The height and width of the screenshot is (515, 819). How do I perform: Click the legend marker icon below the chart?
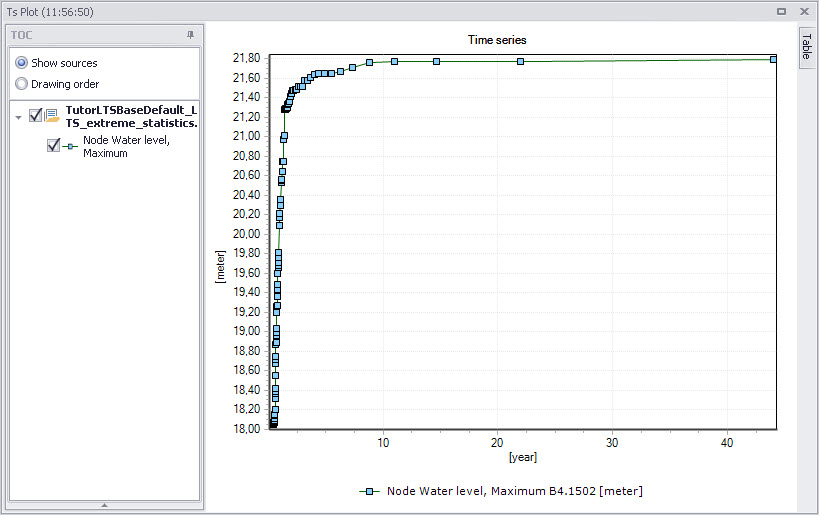pyautogui.click(x=369, y=491)
